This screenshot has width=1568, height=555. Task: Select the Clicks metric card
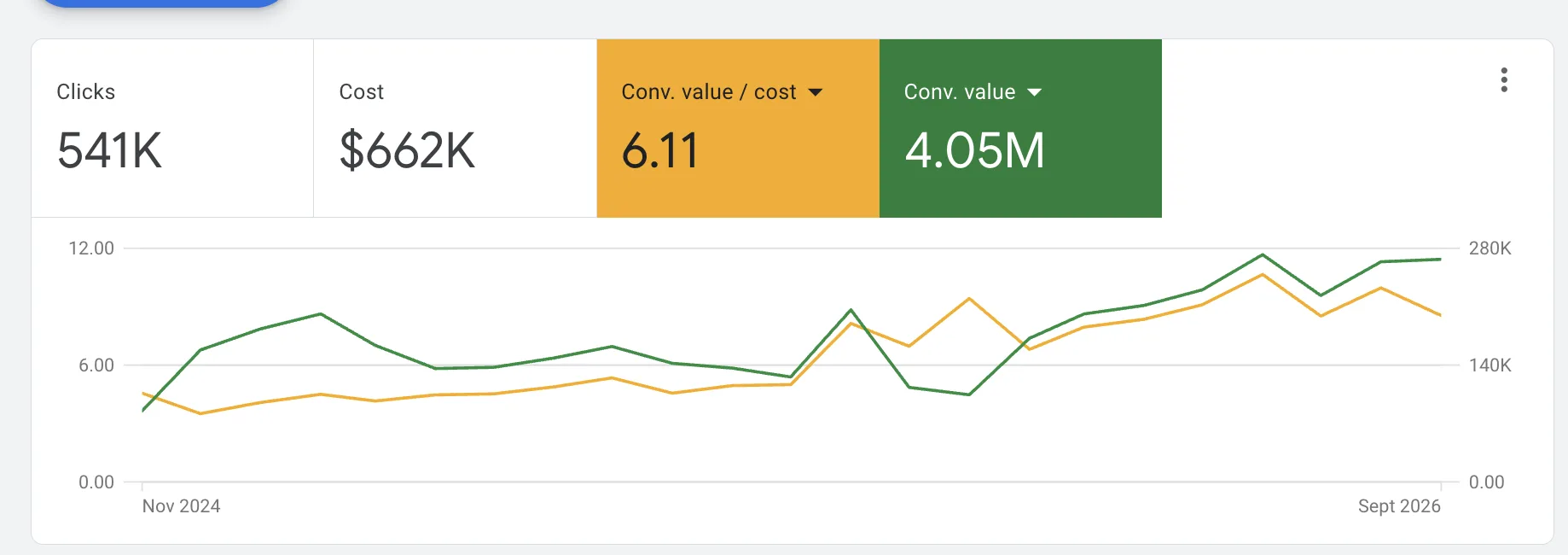click(x=172, y=128)
